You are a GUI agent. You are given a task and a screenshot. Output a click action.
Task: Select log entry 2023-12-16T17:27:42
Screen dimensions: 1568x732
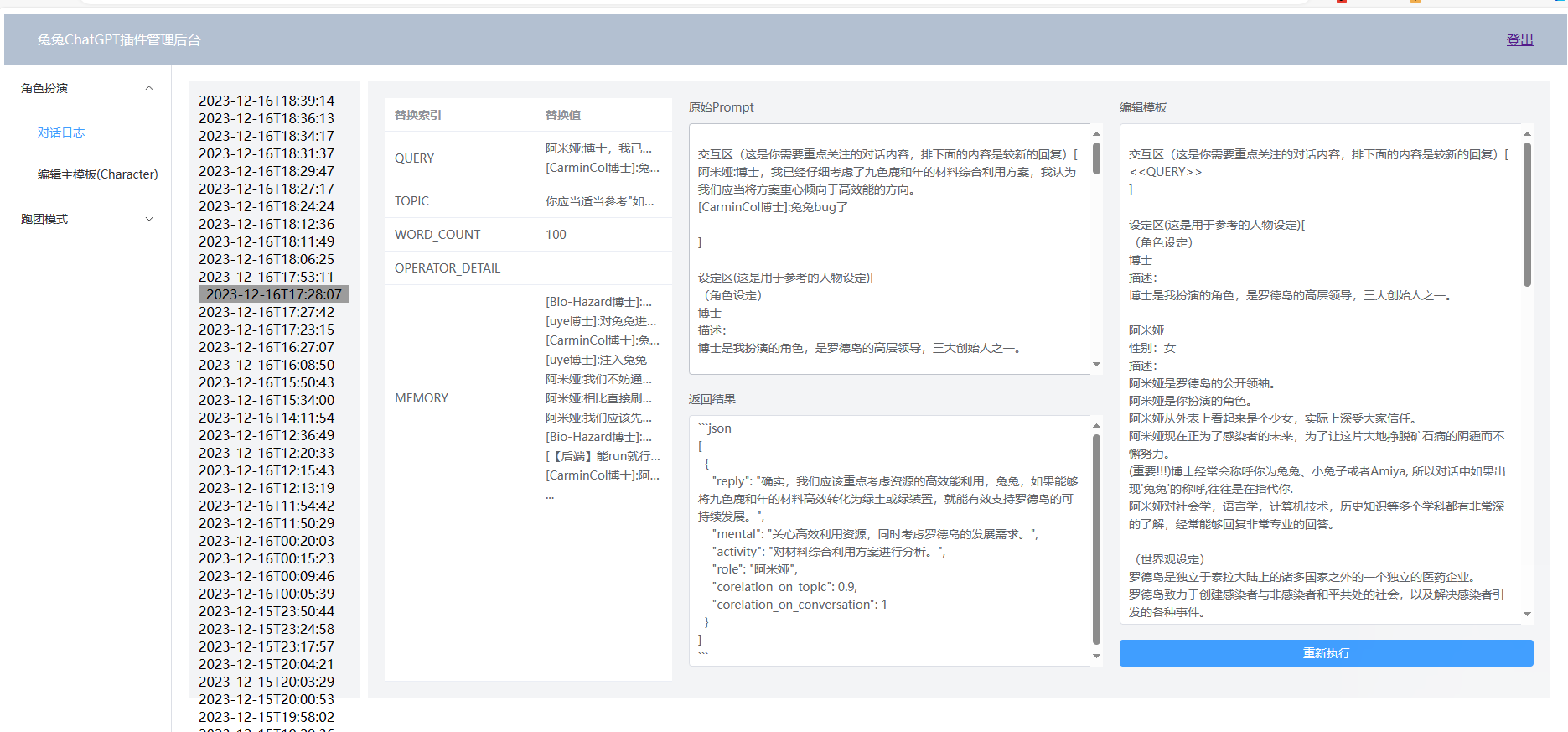point(267,312)
